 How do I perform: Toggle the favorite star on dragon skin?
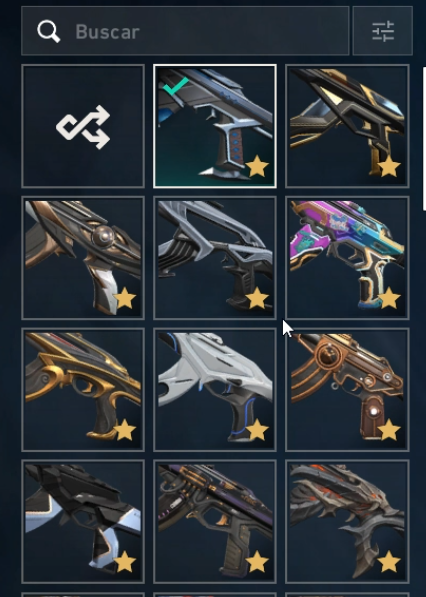(389, 562)
